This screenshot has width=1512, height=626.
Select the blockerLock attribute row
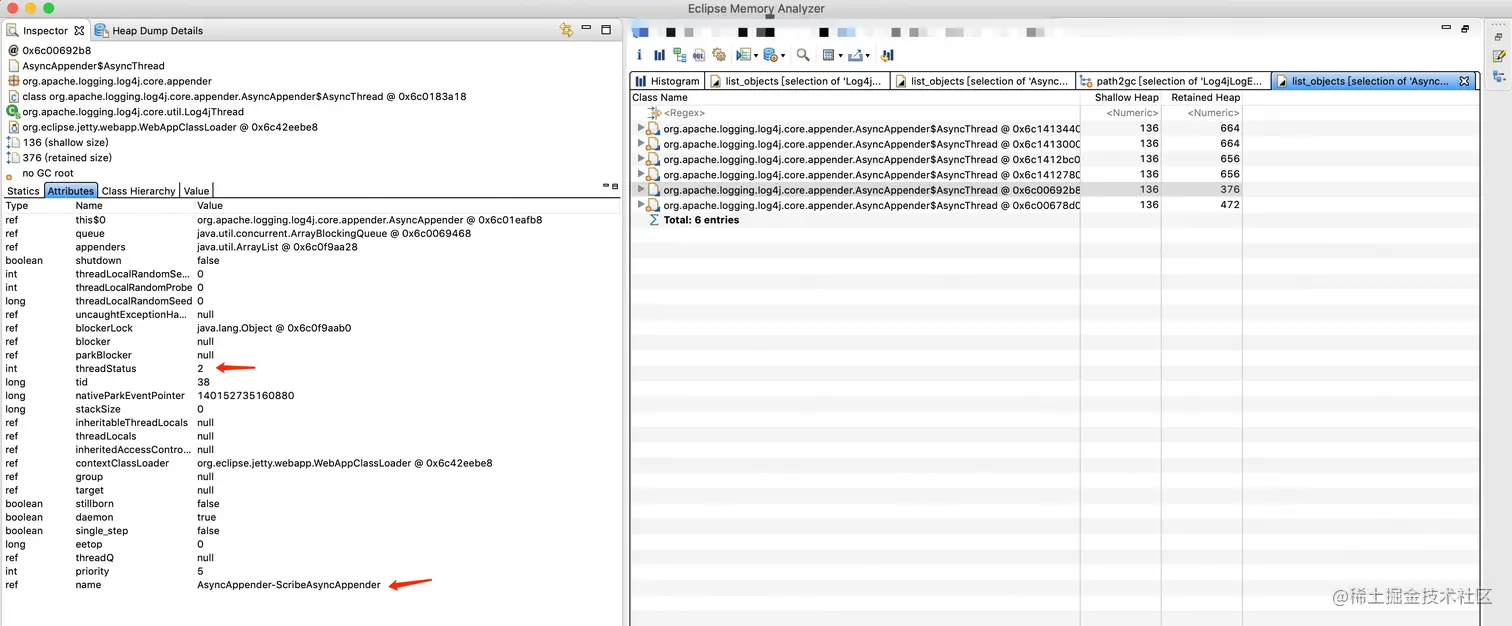coord(310,328)
